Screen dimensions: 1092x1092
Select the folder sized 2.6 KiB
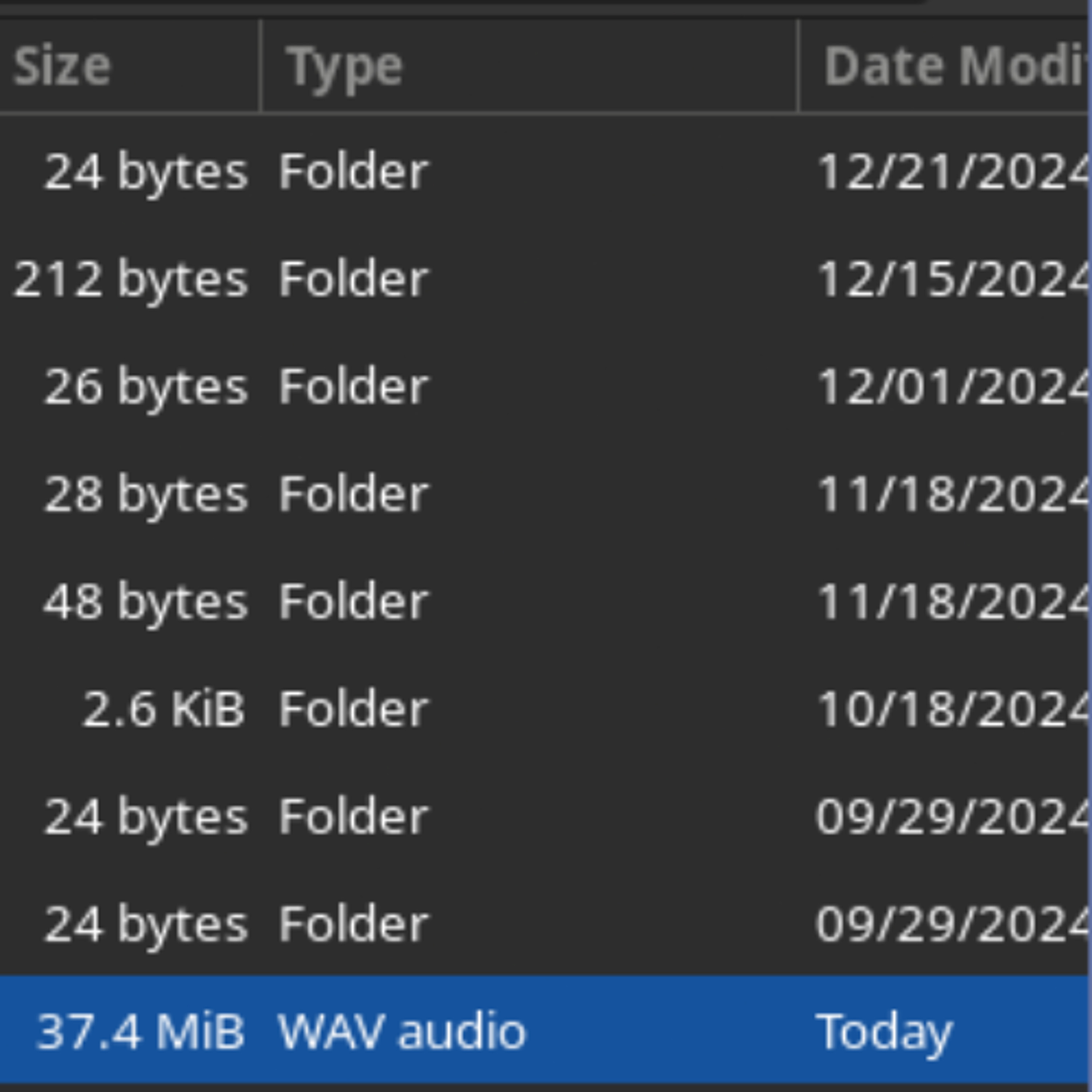164,709
